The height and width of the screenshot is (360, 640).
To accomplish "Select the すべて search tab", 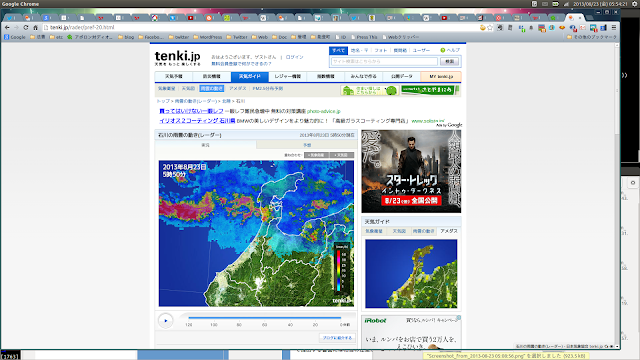I will click(x=338, y=50).
